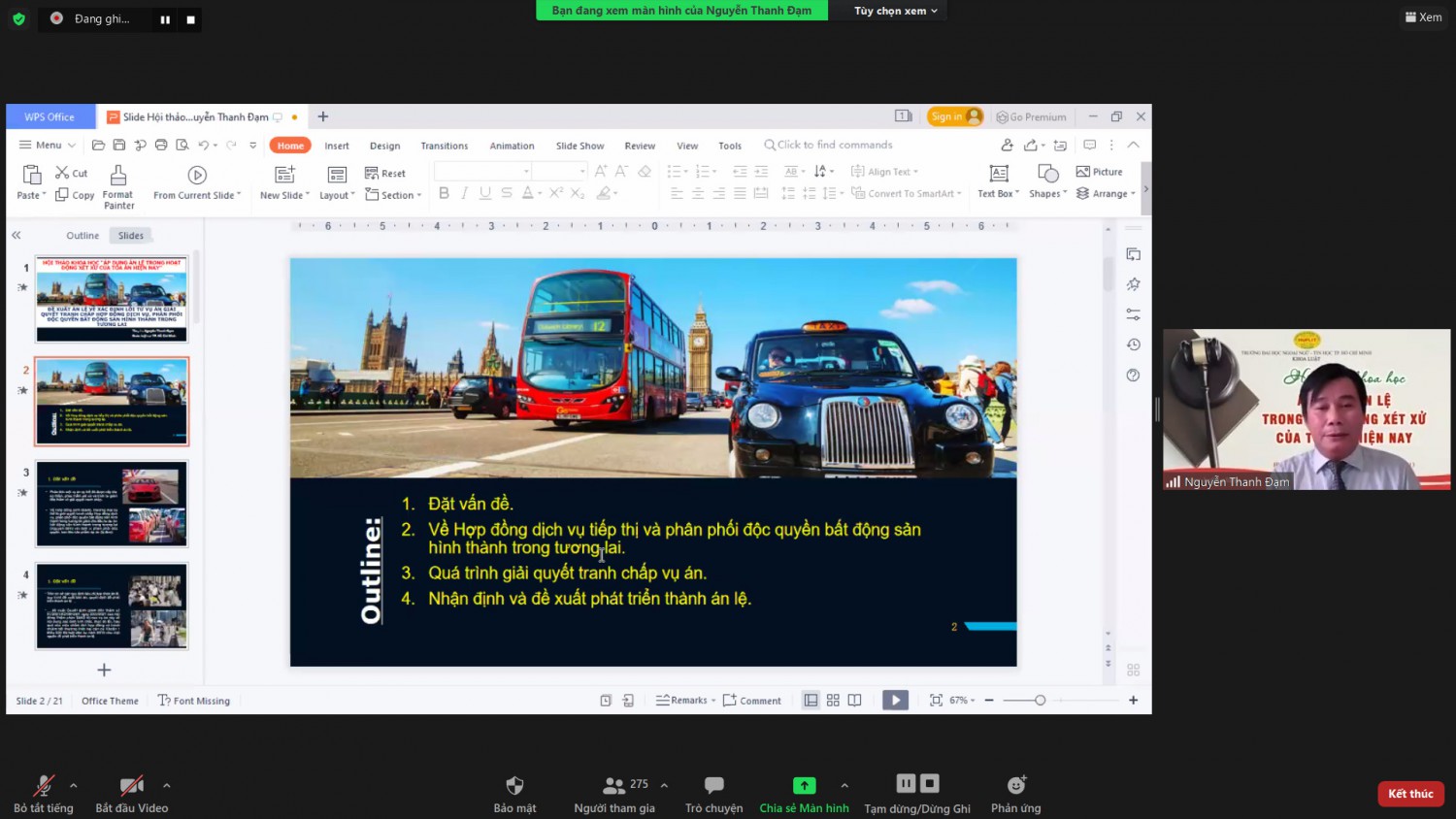The image size is (1456, 819).
Task: Unmute microphone (Bỏ tắt tiếng)
Action: (44, 785)
